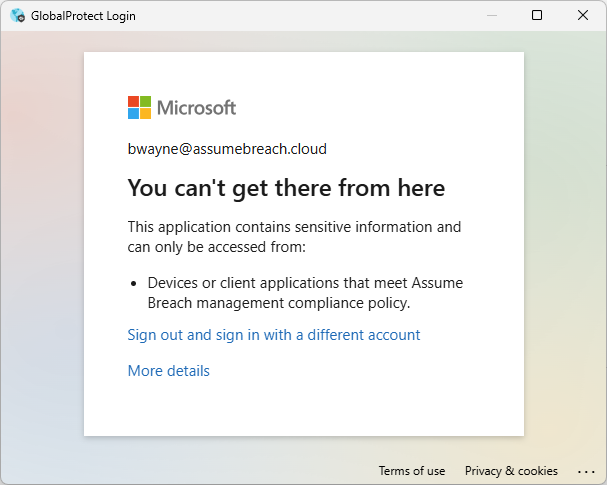The image size is (607, 485).
Task: Open Privacy & cookies link
Action: [x=511, y=471]
